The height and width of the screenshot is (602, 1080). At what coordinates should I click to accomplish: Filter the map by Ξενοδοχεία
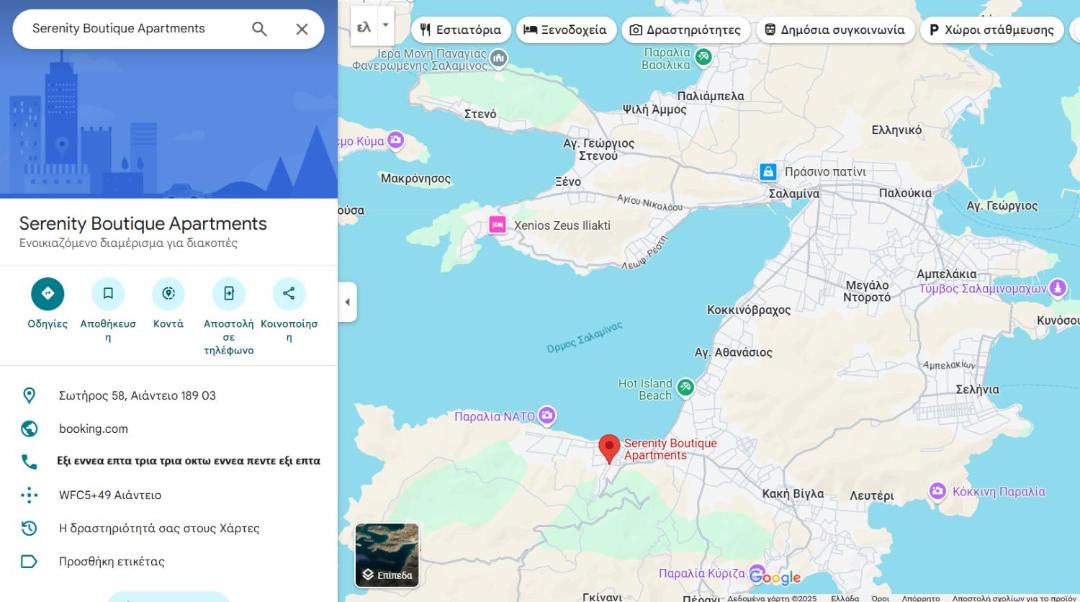(x=565, y=30)
